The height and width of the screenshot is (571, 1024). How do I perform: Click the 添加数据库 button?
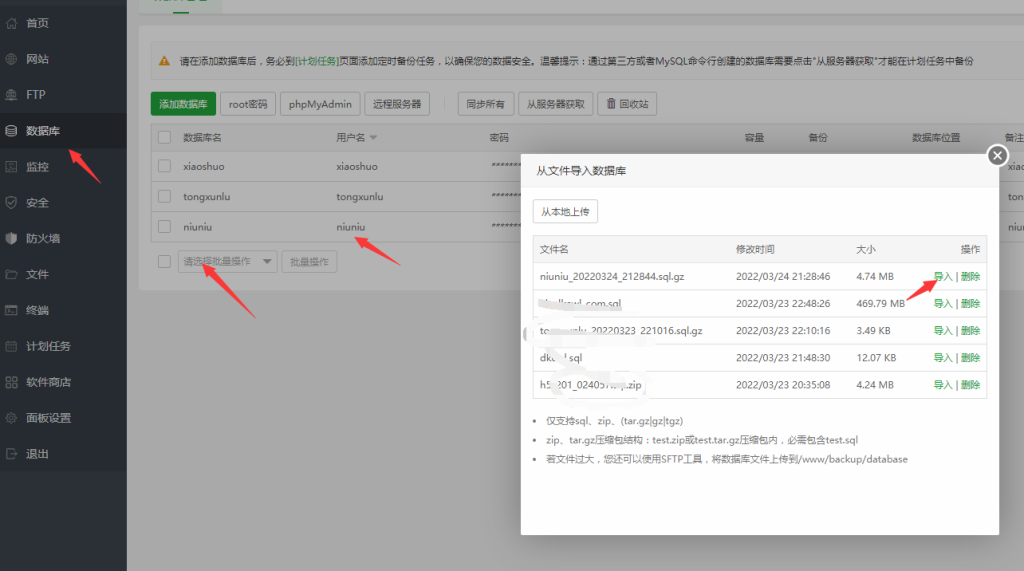click(184, 104)
